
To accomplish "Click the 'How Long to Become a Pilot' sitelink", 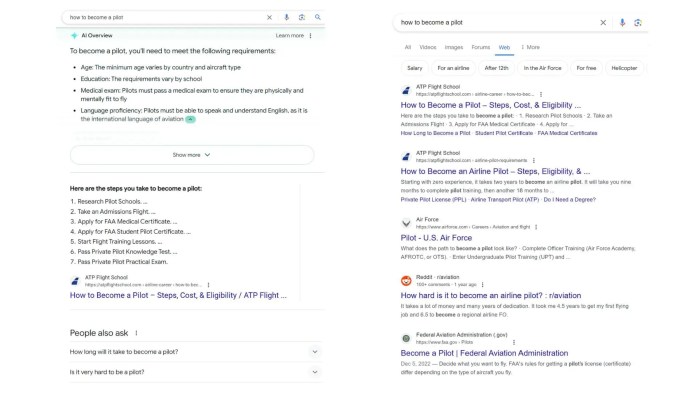I will (x=435, y=133).
